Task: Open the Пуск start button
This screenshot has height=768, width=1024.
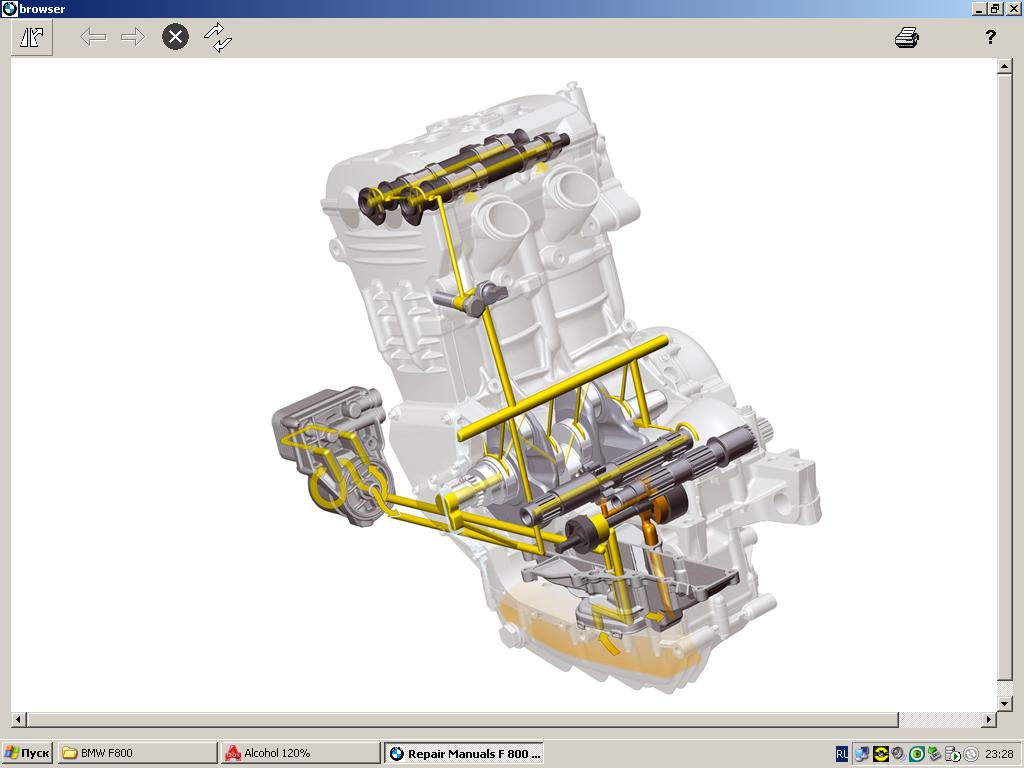Action: (27, 753)
